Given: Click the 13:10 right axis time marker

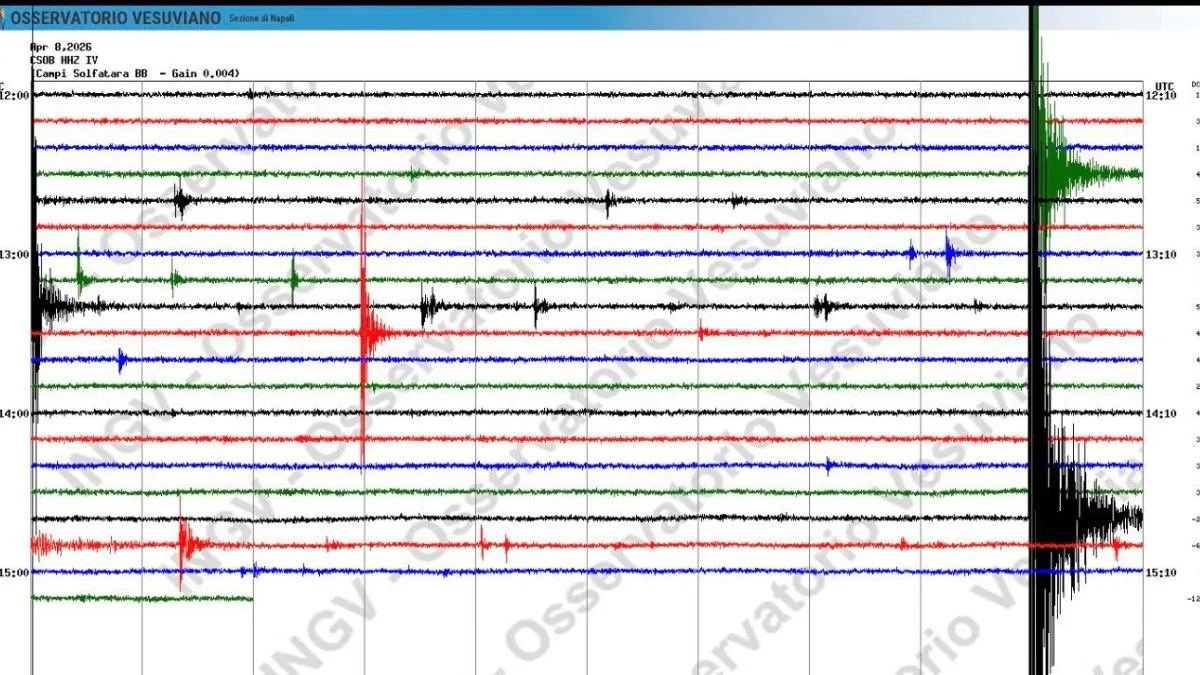Looking at the screenshot, I should (1161, 254).
